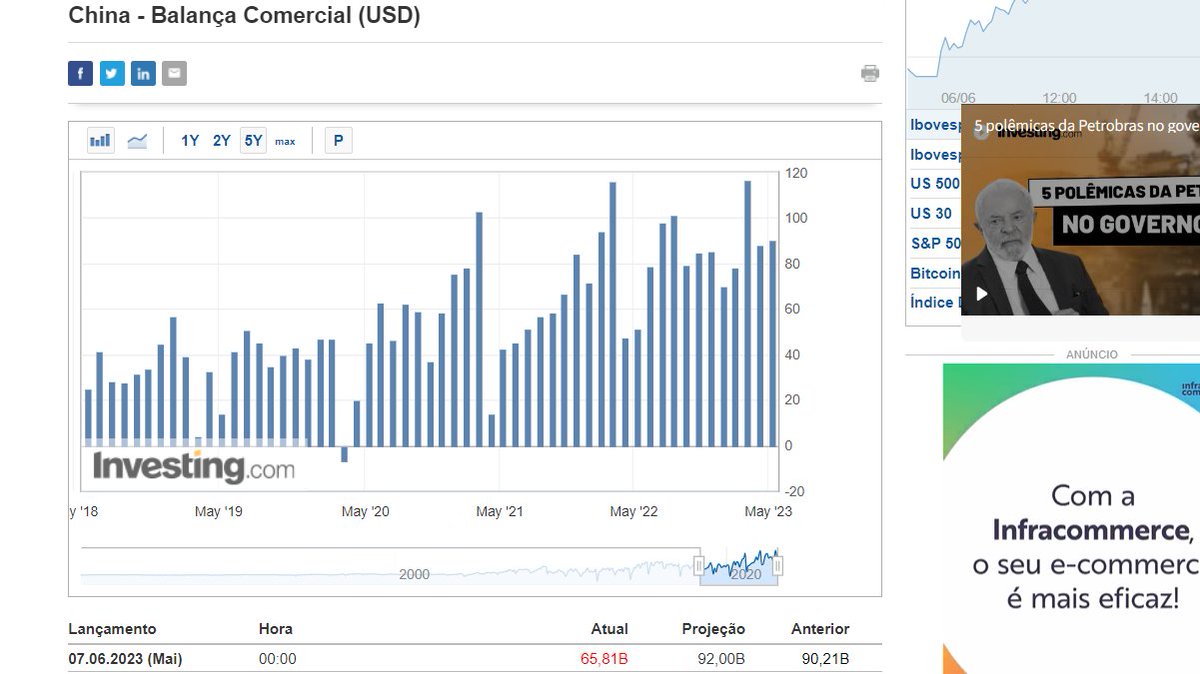Select the 2Y time range
The height and width of the screenshot is (674, 1200).
click(x=221, y=141)
